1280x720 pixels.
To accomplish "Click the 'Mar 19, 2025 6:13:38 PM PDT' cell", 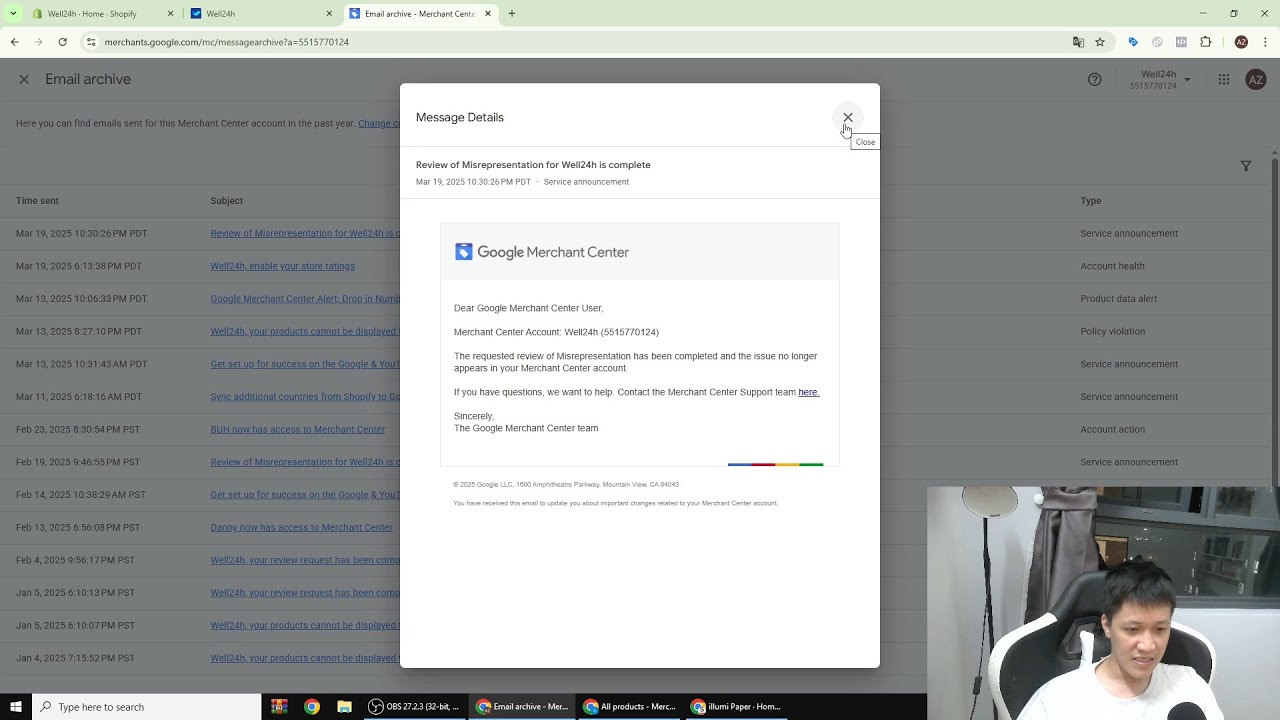I will (79, 266).
